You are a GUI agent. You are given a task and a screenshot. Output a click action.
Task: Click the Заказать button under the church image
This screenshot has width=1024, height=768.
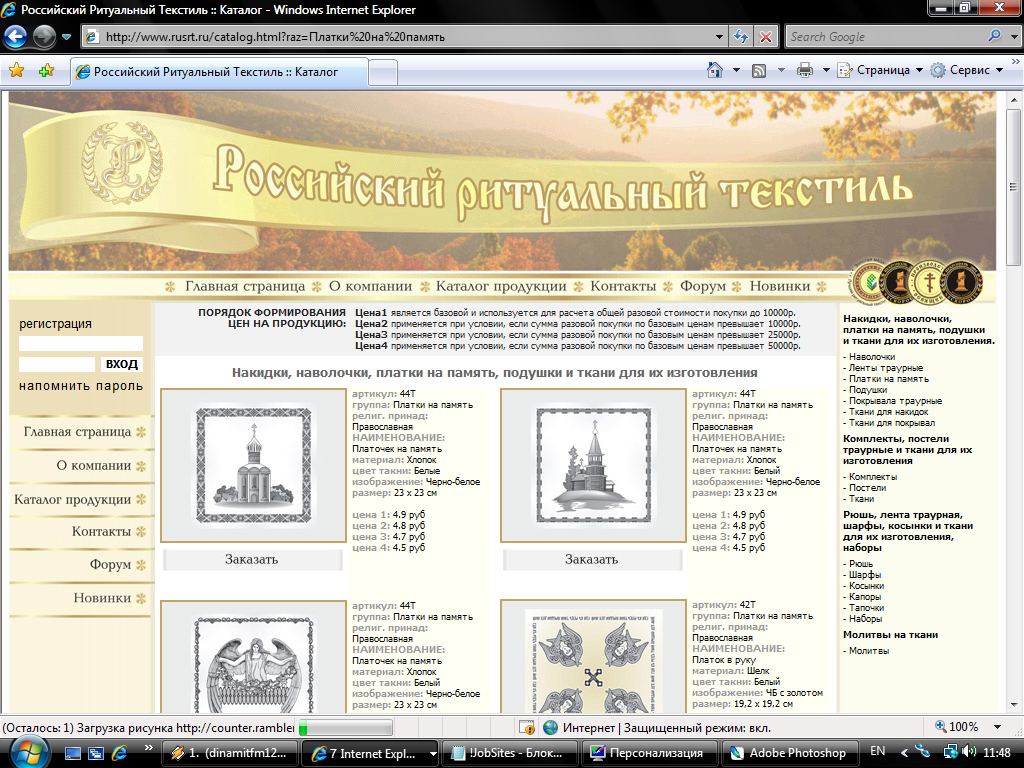[253, 561]
